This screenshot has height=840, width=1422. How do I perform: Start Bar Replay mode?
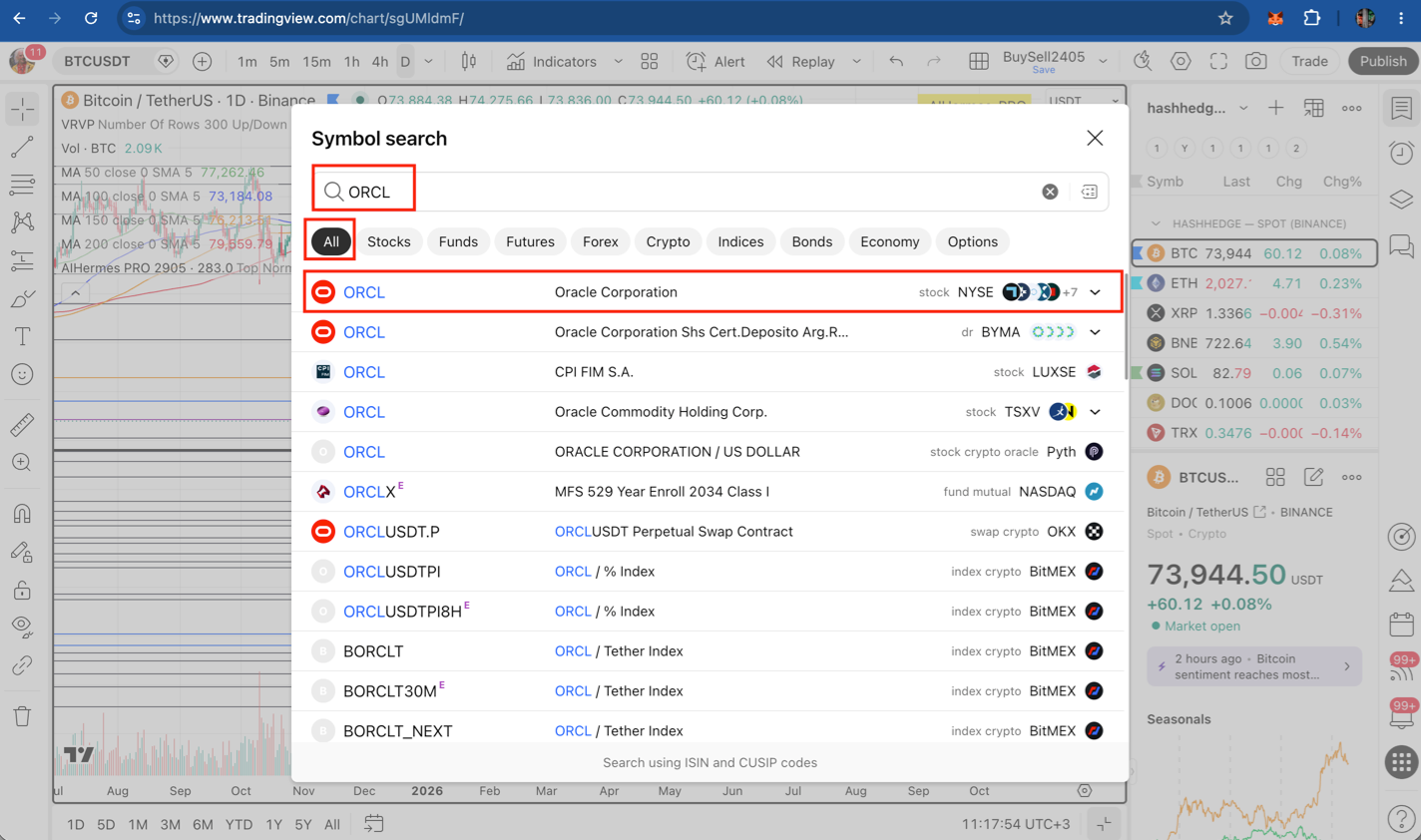coord(800,62)
